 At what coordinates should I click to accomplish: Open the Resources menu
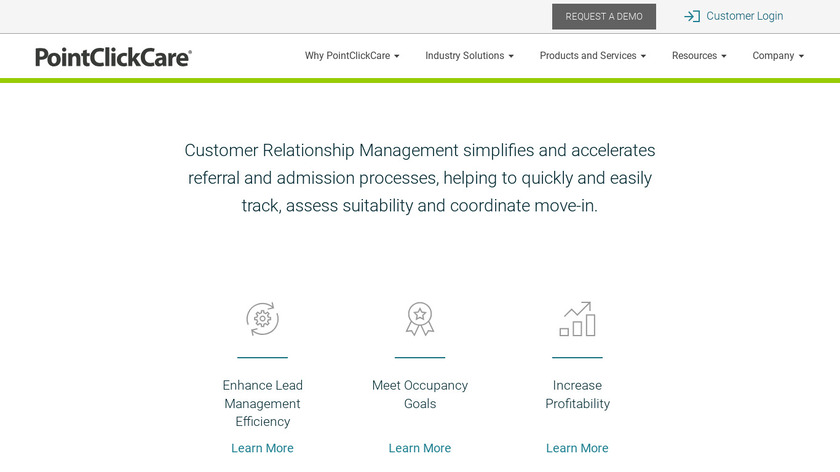[x=699, y=56]
